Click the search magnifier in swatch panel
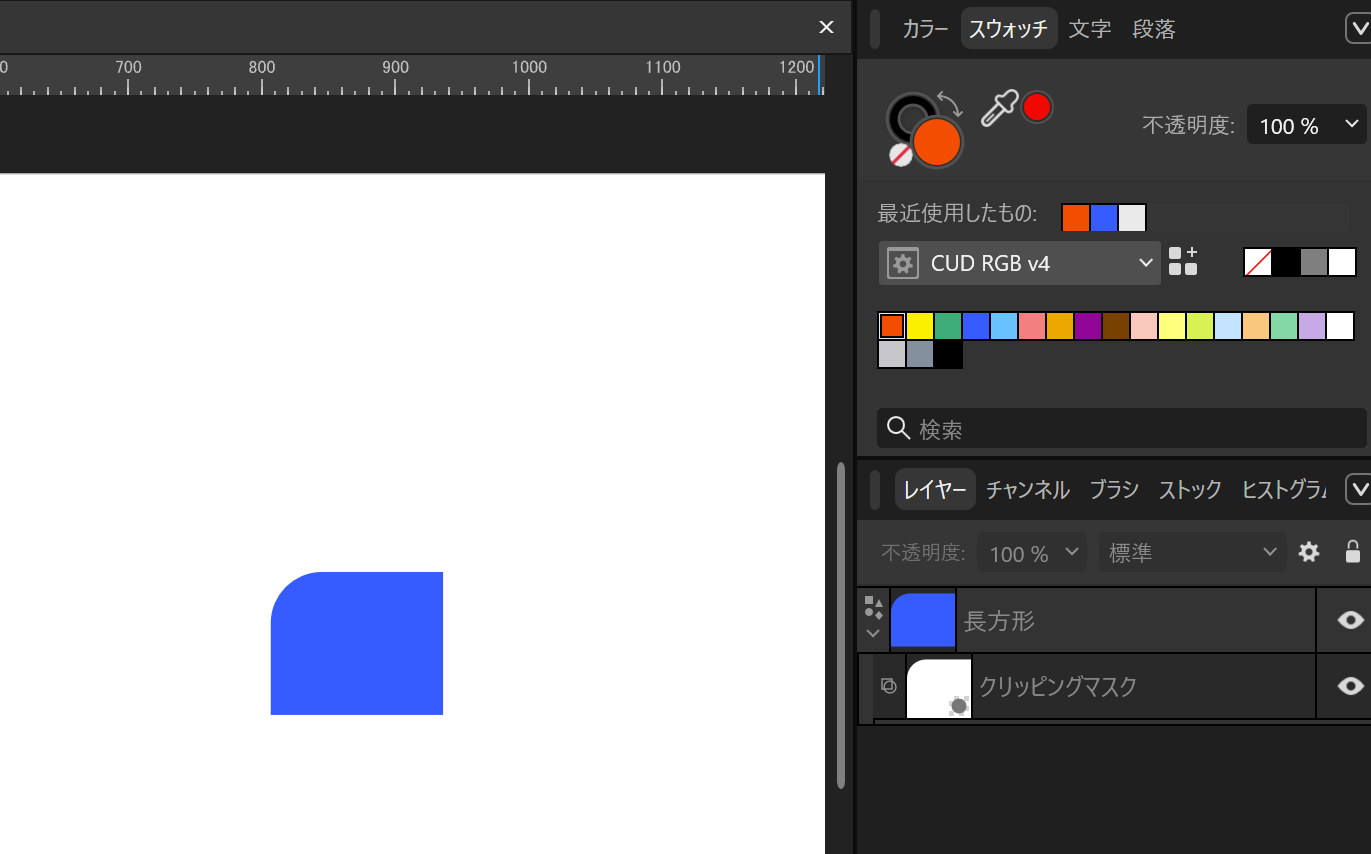 pyautogui.click(x=897, y=428)
